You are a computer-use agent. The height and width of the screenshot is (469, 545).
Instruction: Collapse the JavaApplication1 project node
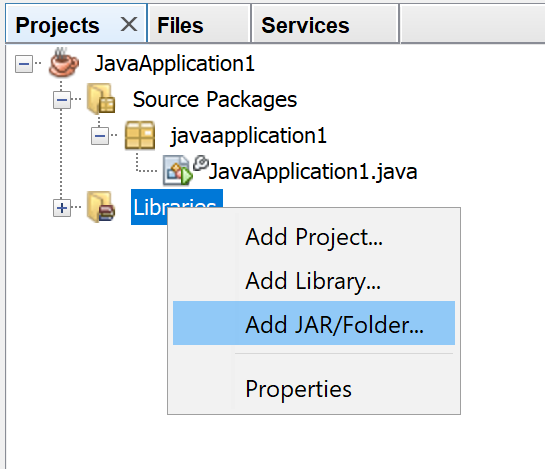click(24, 64)
